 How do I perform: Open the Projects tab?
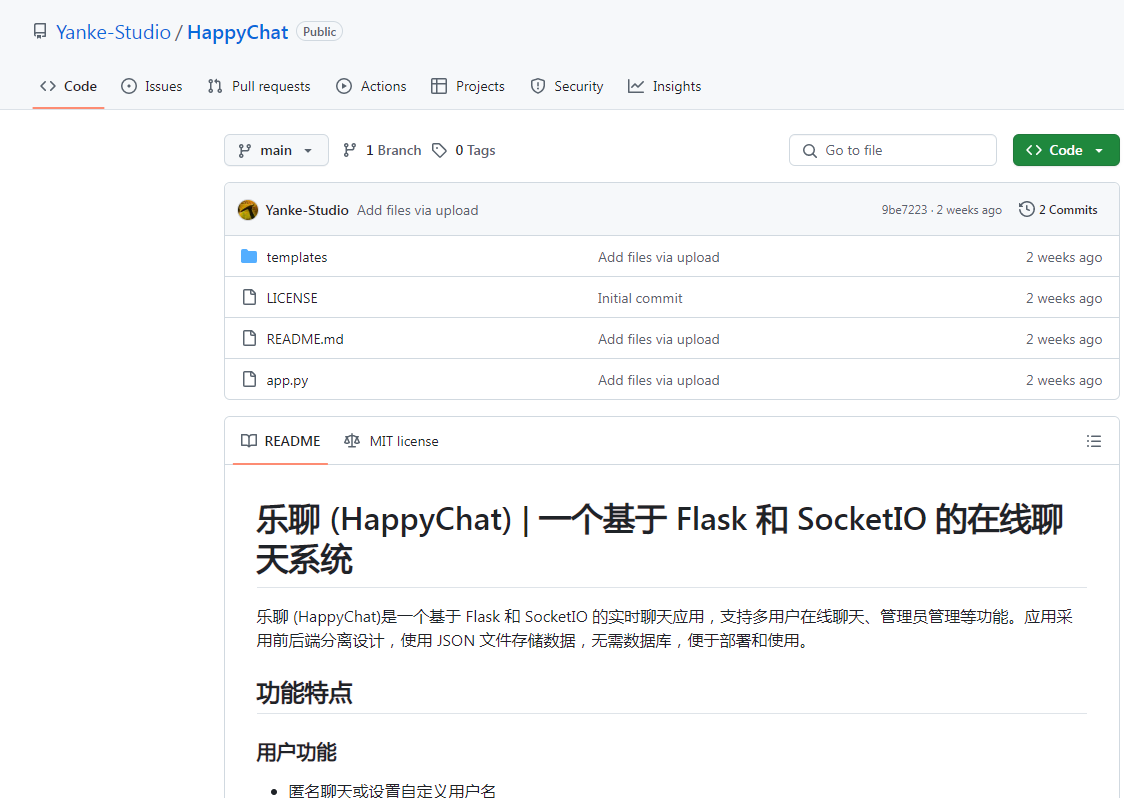[467, 86]
